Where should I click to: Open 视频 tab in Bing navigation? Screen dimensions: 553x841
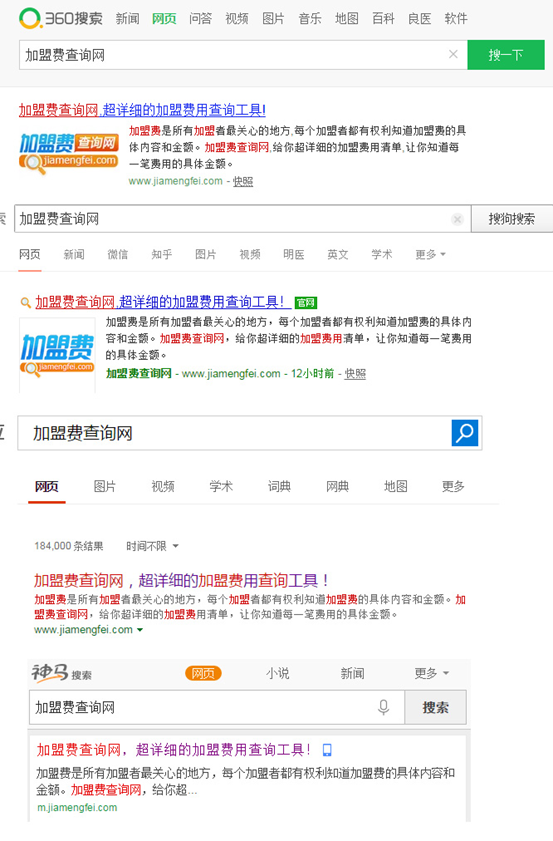163,486
